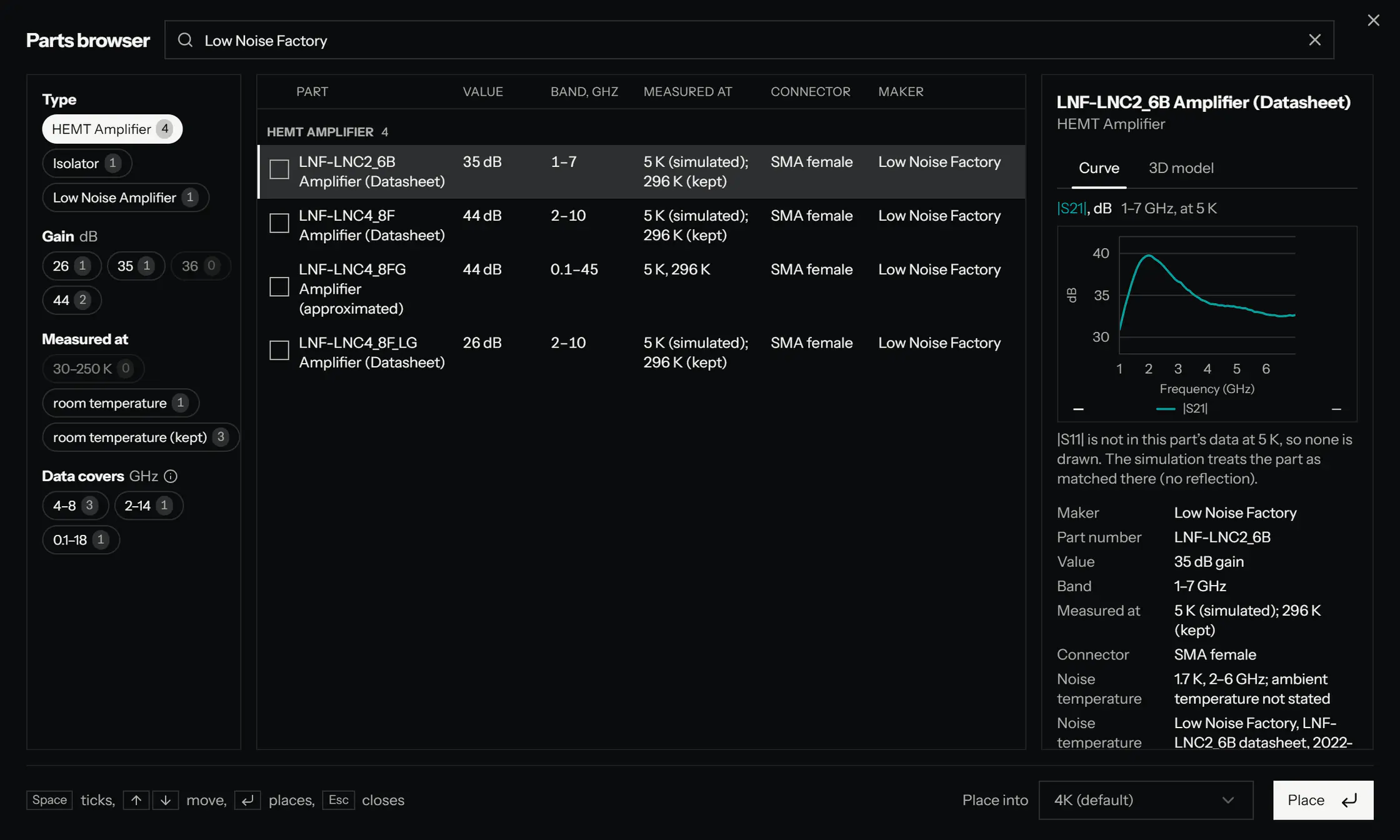Click the |S21| link above the chart
The image size is (1400, 840).
click(x=1071, y=208)
